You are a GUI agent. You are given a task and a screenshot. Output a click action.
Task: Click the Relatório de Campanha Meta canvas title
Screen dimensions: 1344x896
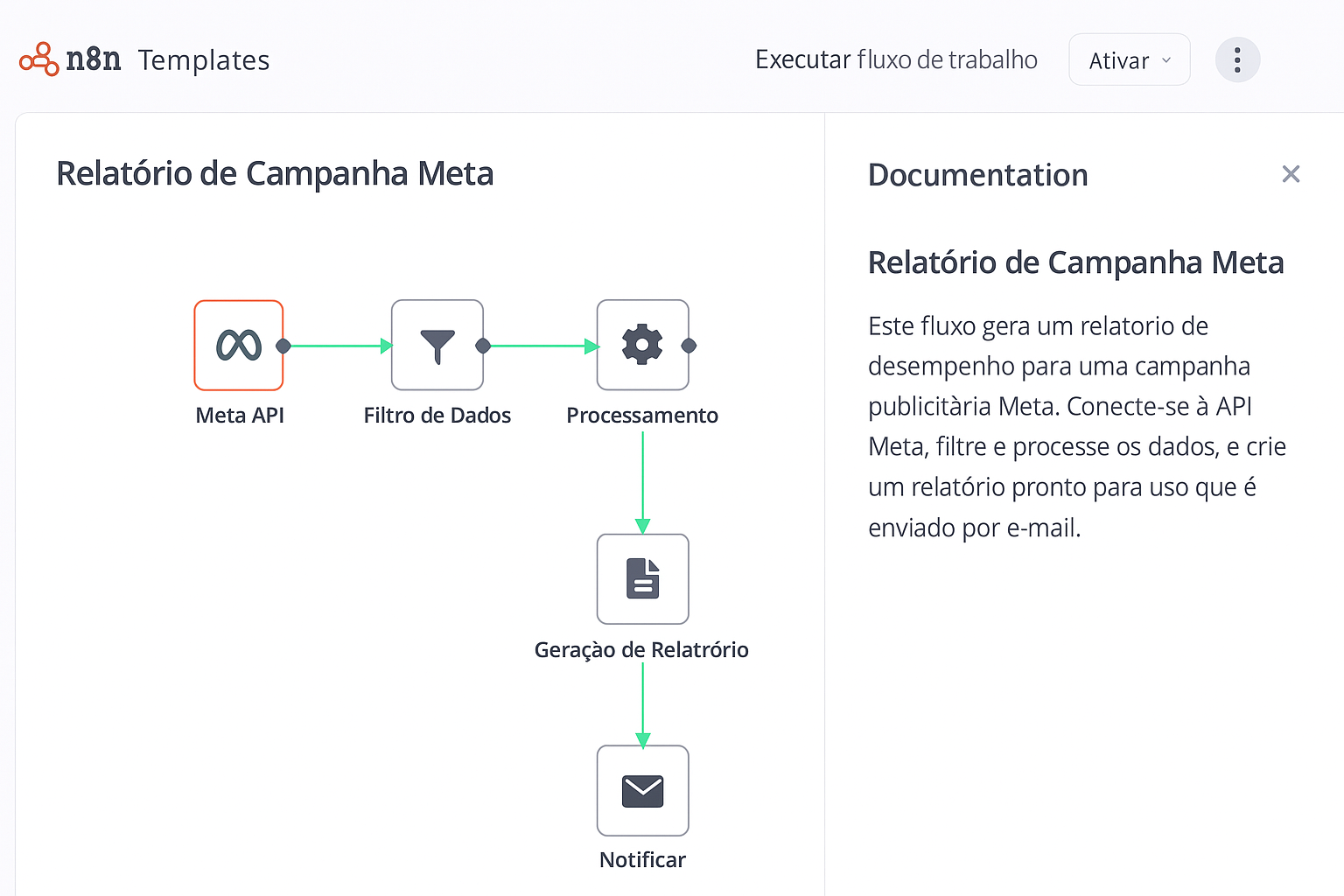(275, 173)
